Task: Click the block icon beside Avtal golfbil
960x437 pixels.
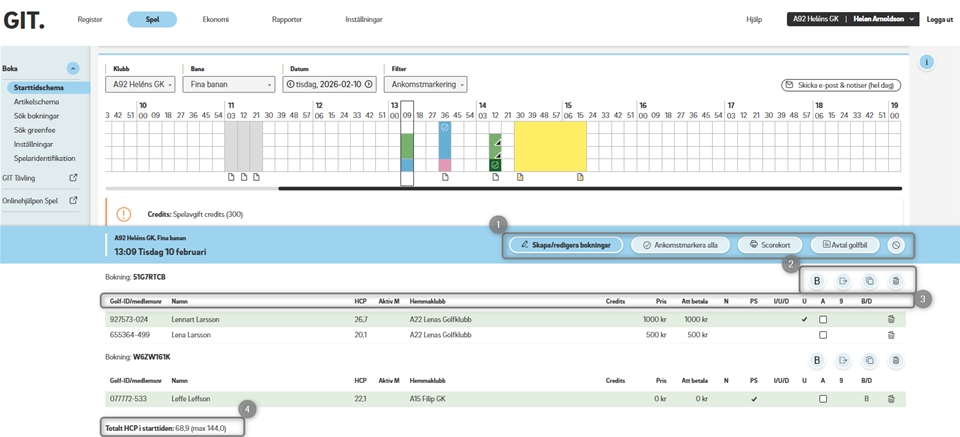Action: pos(896,245)
